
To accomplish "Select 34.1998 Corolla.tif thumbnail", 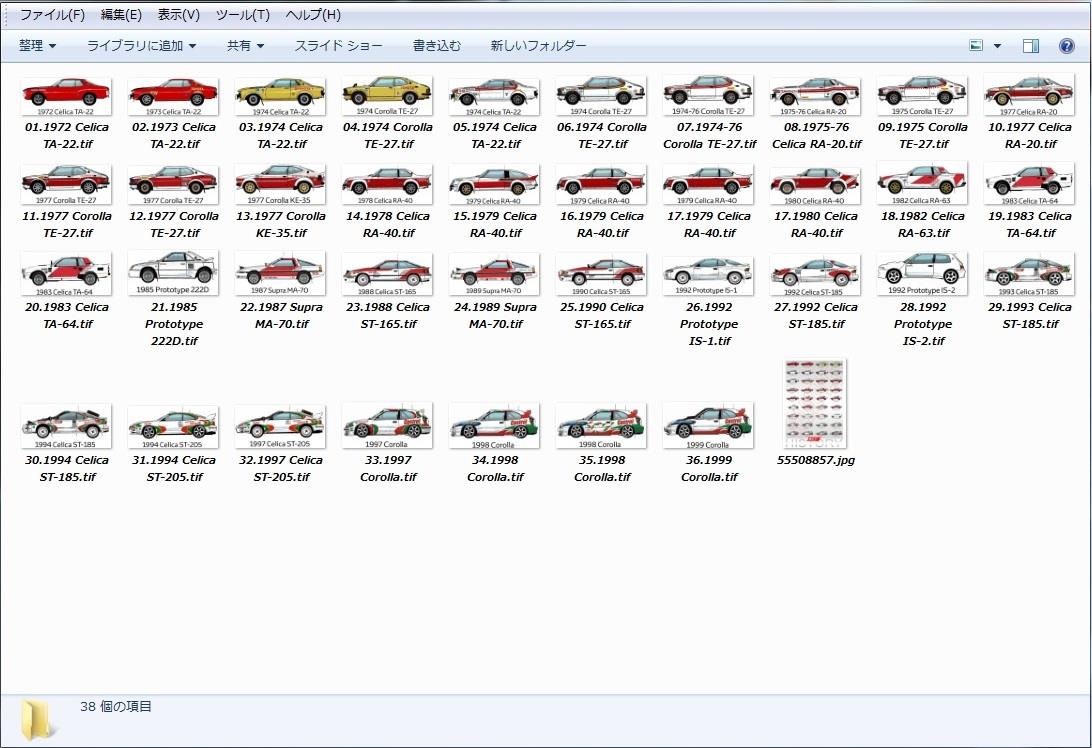I will tap(494, 426).
